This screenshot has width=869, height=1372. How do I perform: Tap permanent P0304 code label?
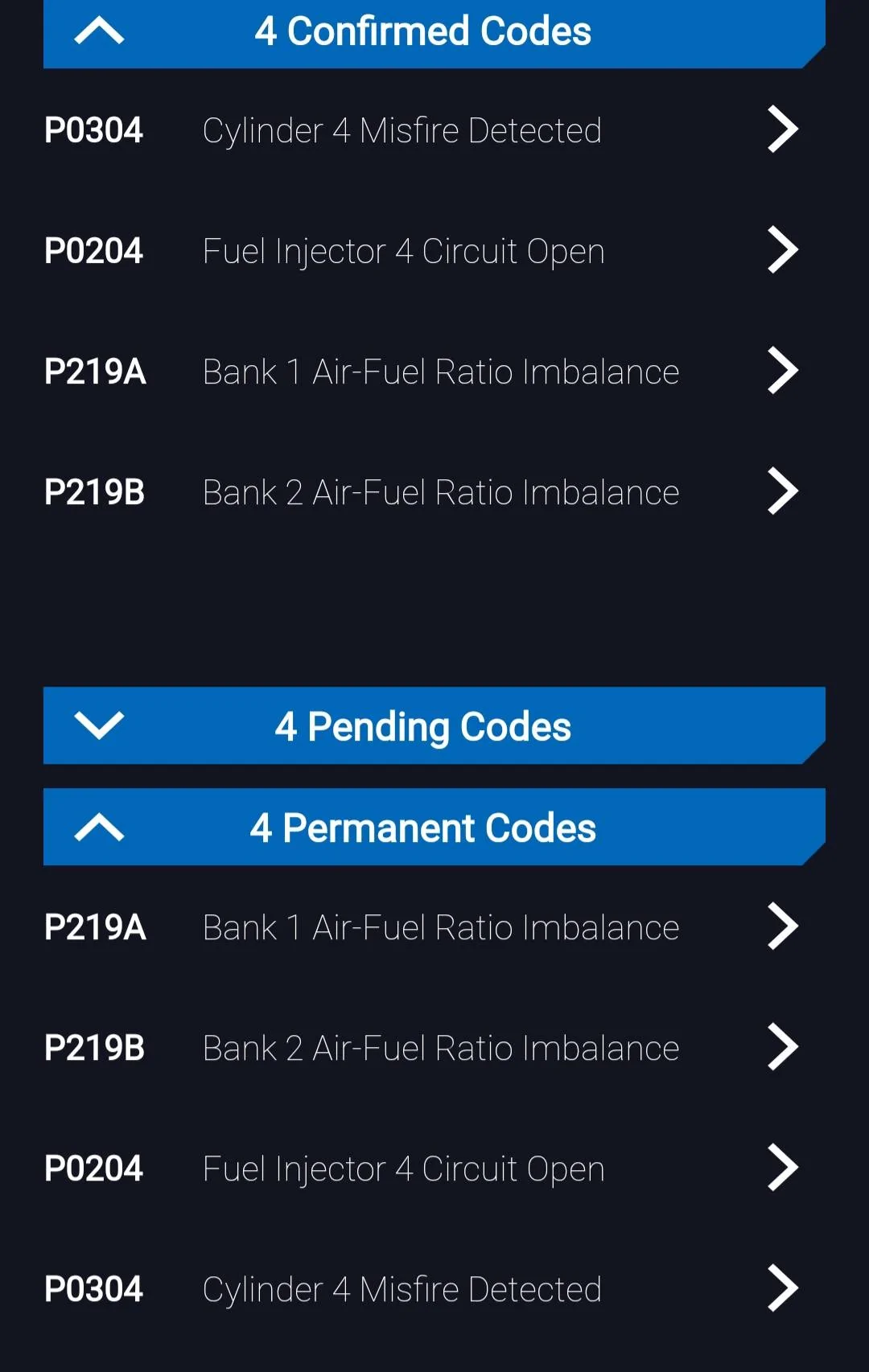93,1289
